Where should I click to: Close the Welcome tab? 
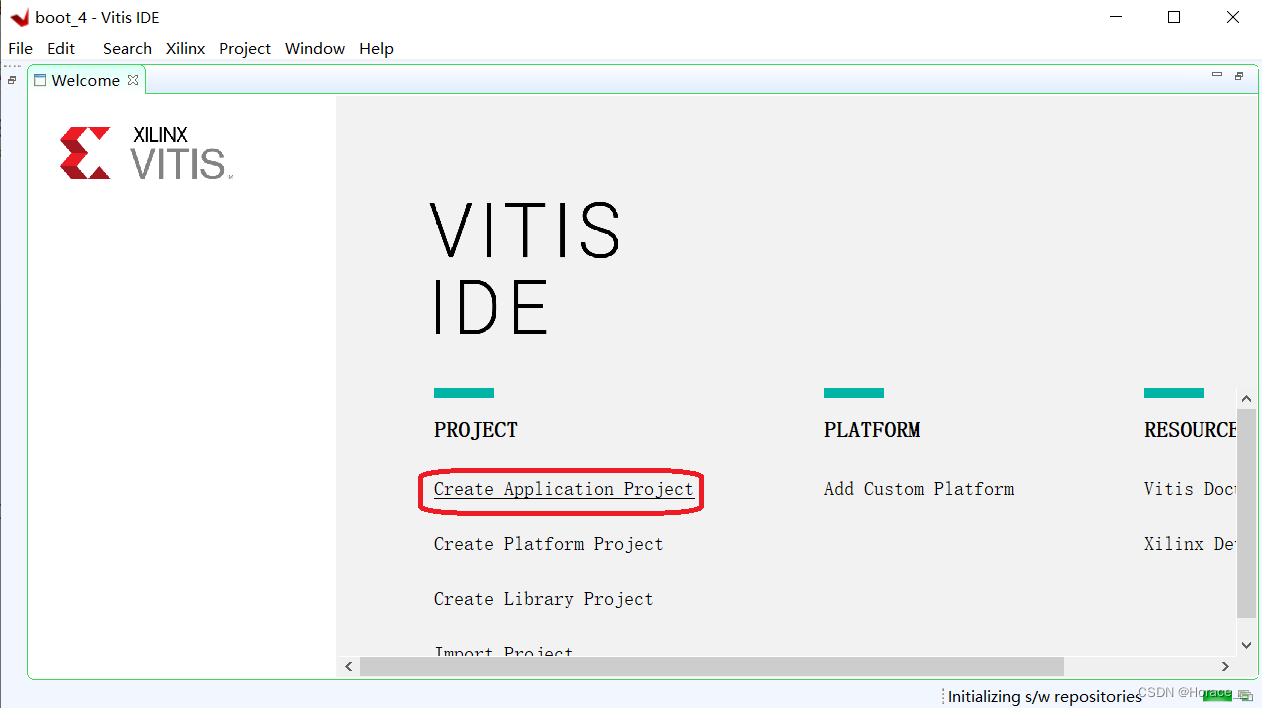(133, 80)
